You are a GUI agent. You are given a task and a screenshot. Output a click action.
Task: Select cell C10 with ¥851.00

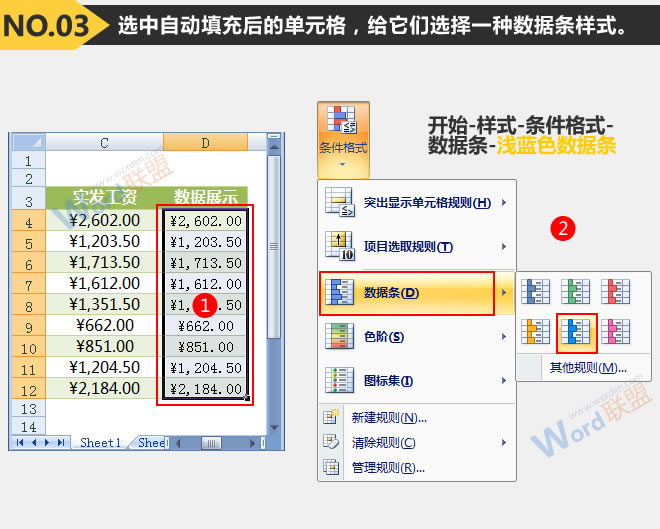click(x=104, y=346)
